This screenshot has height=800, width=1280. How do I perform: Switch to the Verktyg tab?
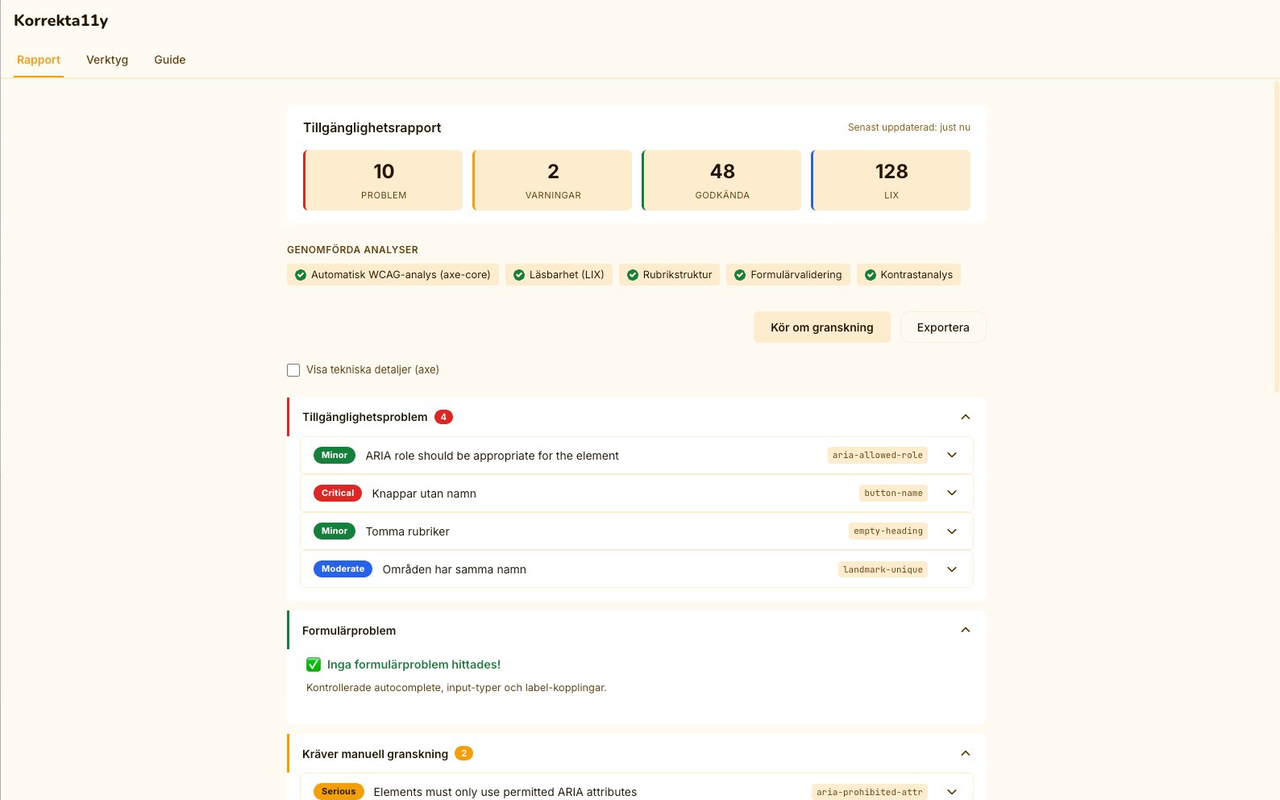pyautogui.click(x=106, y=59)
